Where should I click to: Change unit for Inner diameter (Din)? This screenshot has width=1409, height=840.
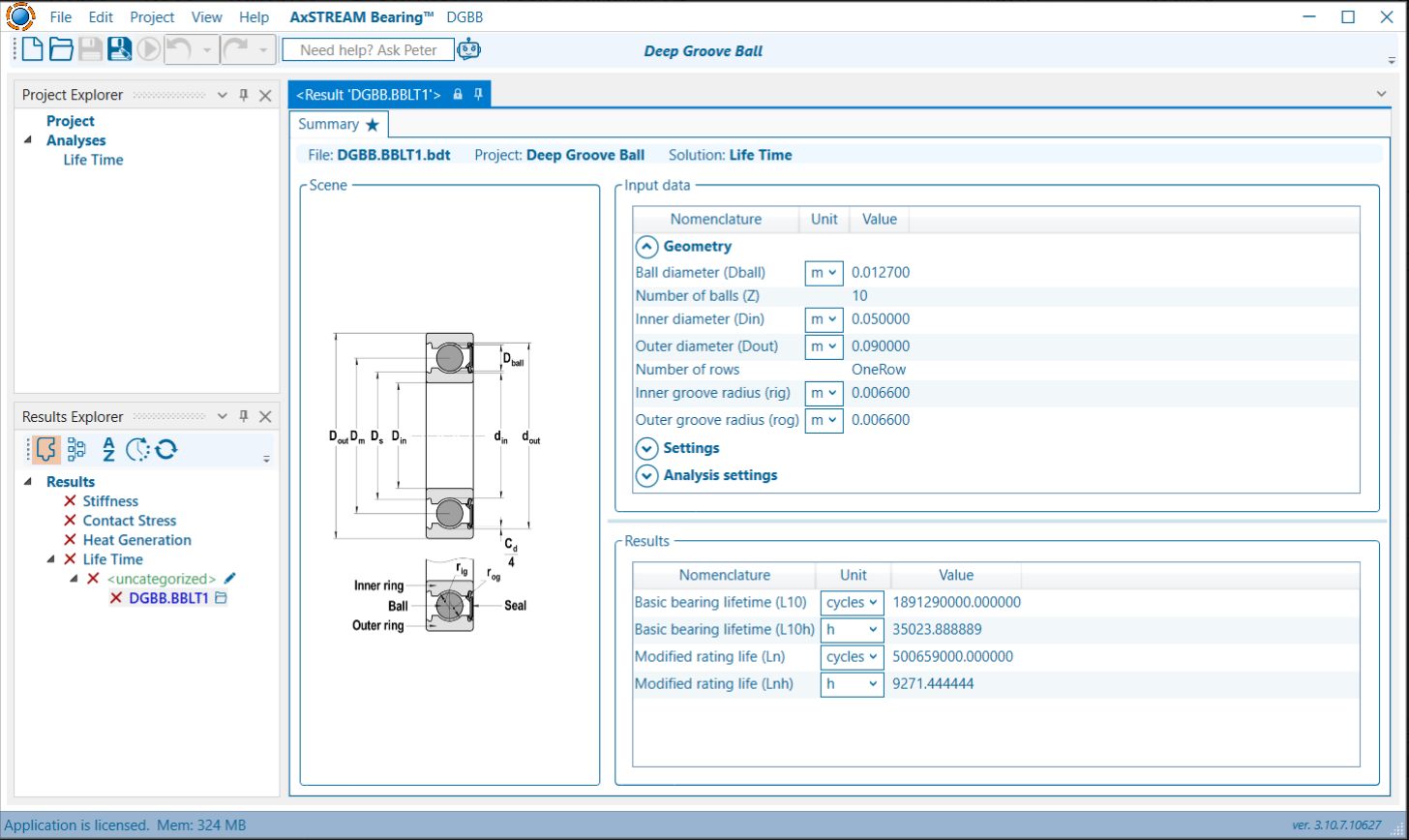coord(824,319)
